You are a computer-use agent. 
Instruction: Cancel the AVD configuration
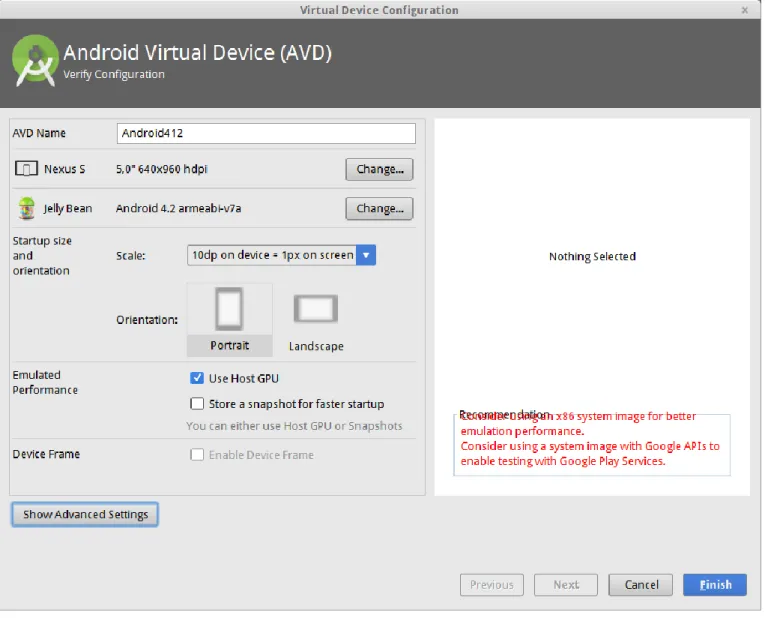(641, 585)
